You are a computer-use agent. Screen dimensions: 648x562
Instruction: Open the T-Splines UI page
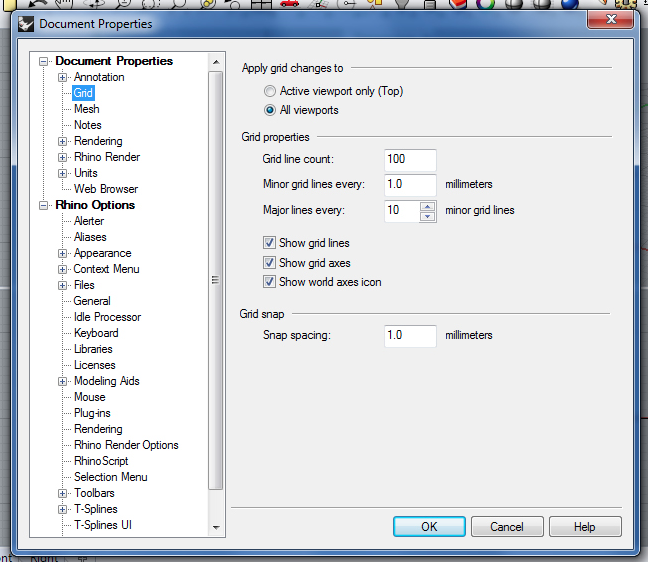(103, 525)
